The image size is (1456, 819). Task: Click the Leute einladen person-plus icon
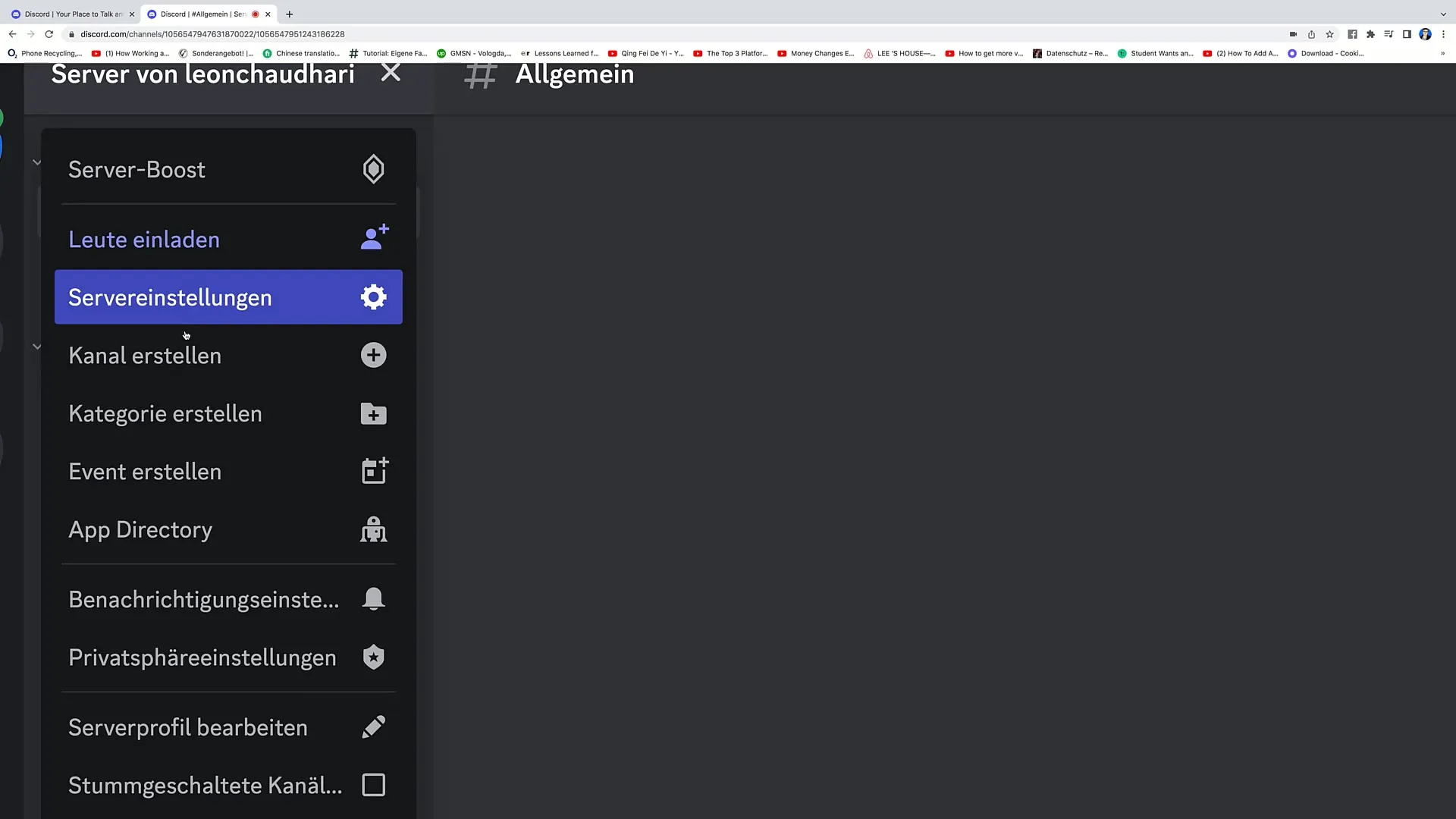[x=373, y=238]
